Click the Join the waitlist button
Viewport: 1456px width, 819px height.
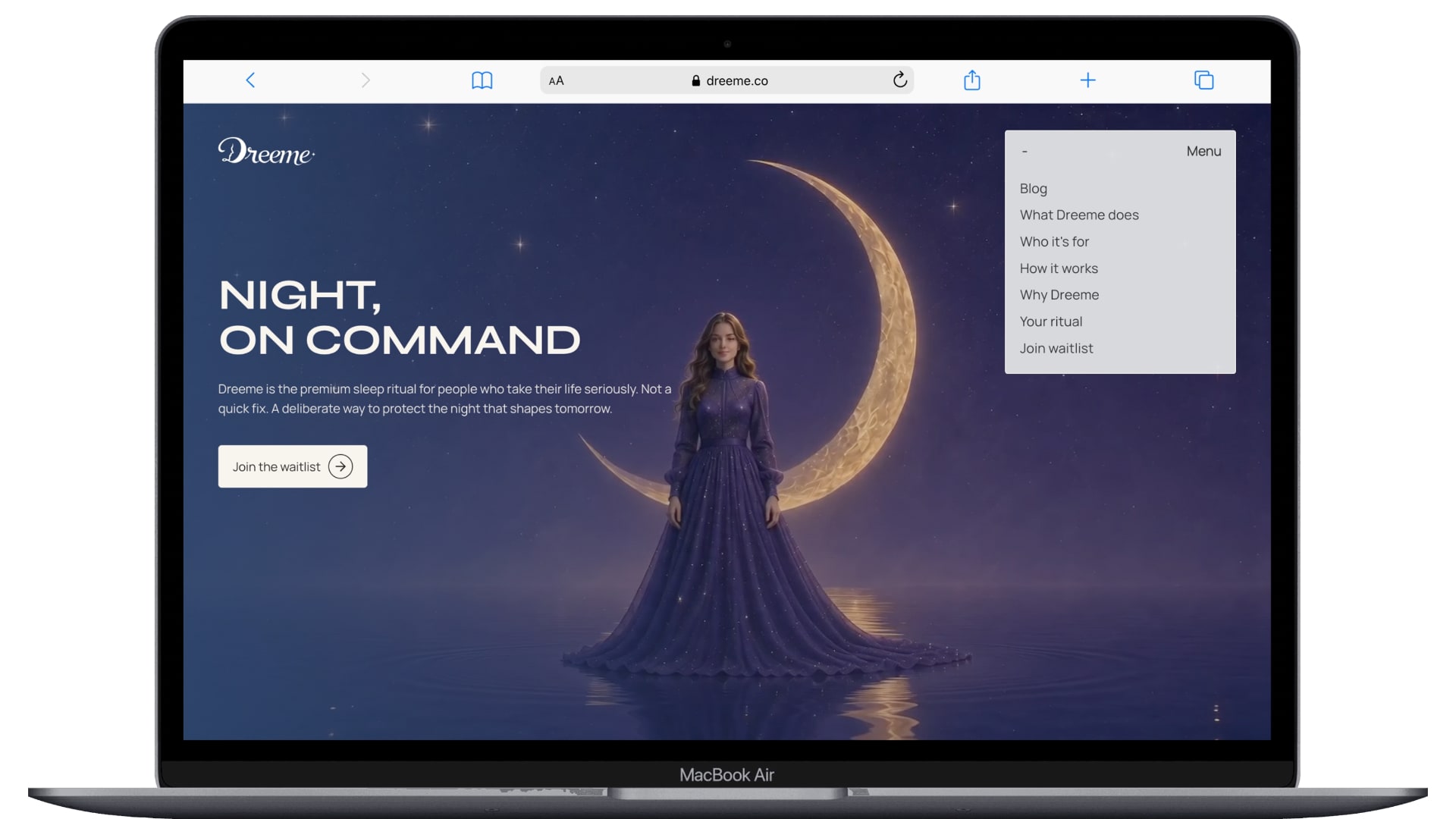293,466
